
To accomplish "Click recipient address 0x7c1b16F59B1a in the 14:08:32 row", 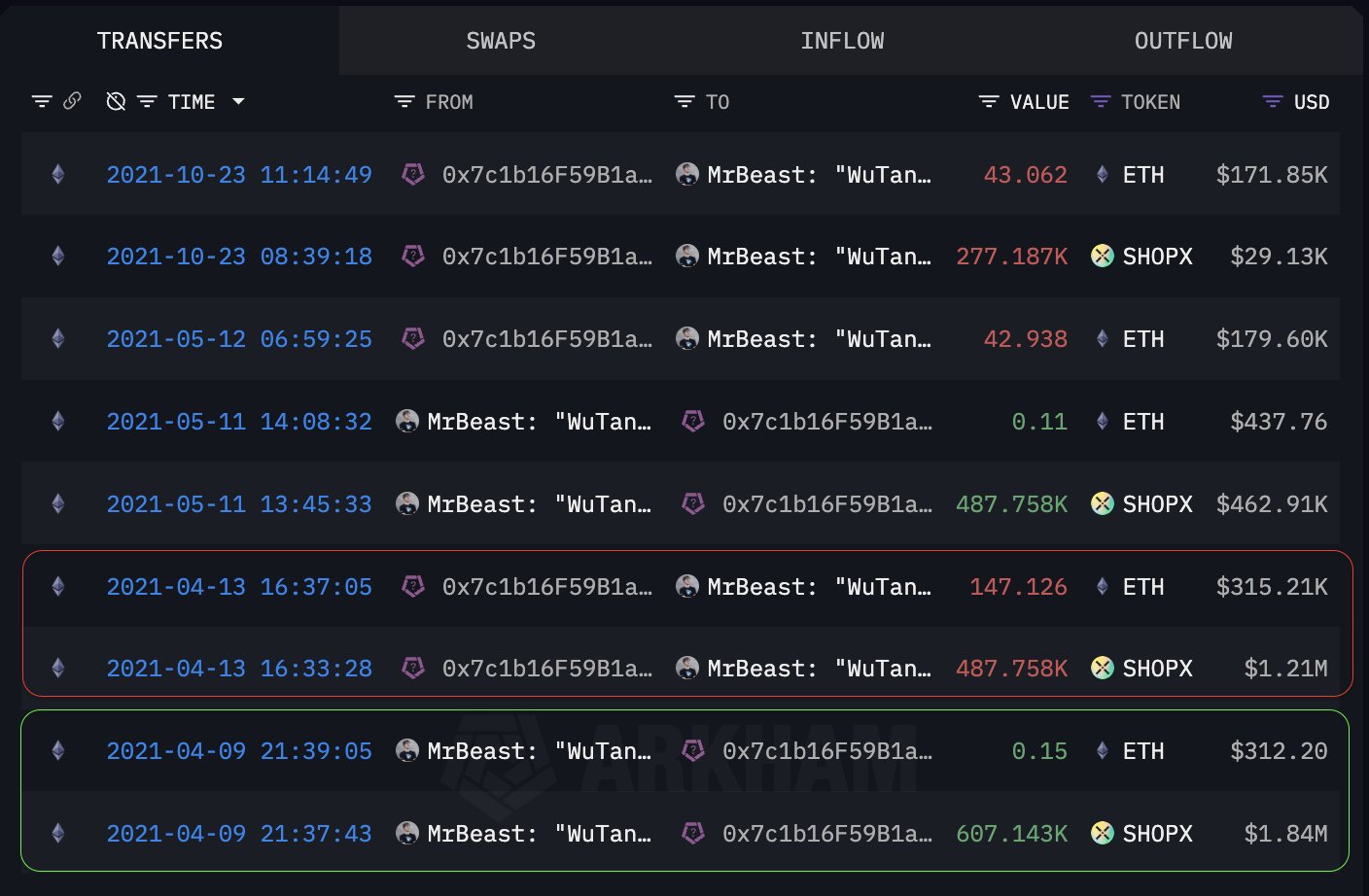I will coord(827,422).
